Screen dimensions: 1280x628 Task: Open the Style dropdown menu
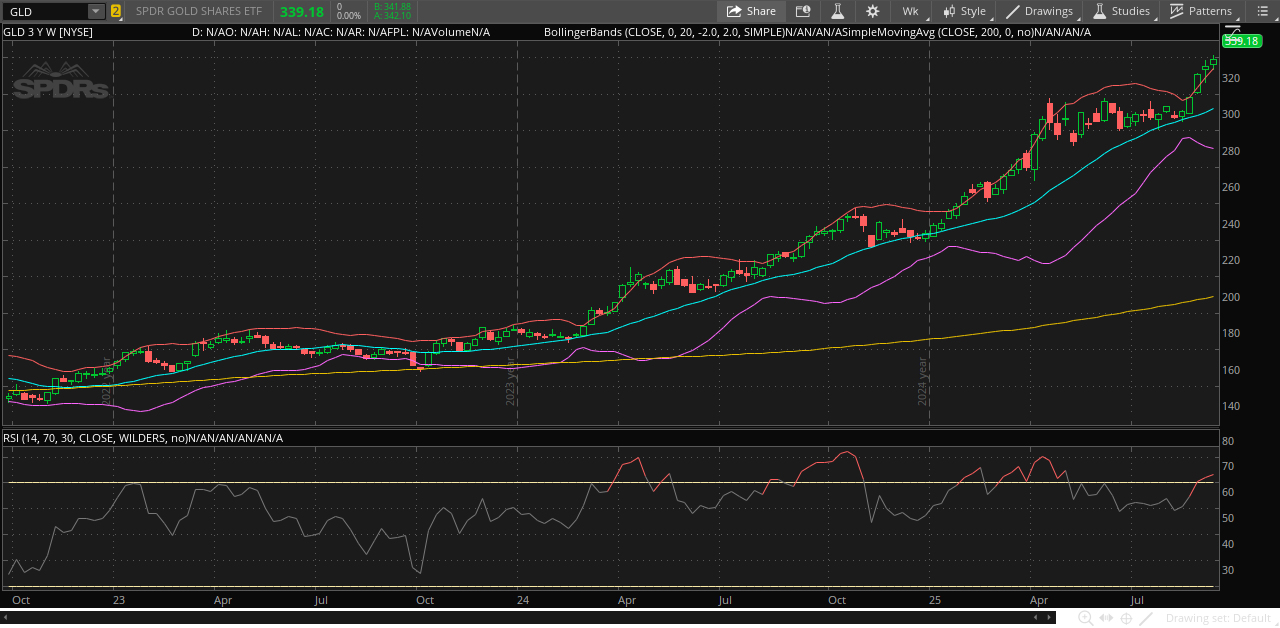964,11
